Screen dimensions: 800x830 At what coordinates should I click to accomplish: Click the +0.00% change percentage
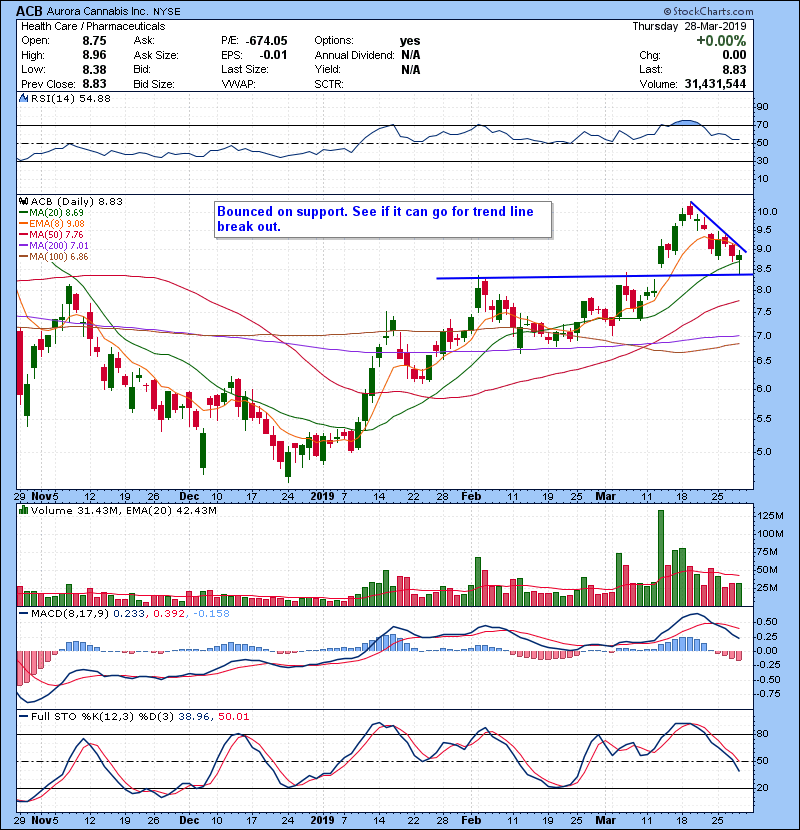point(721,41)
